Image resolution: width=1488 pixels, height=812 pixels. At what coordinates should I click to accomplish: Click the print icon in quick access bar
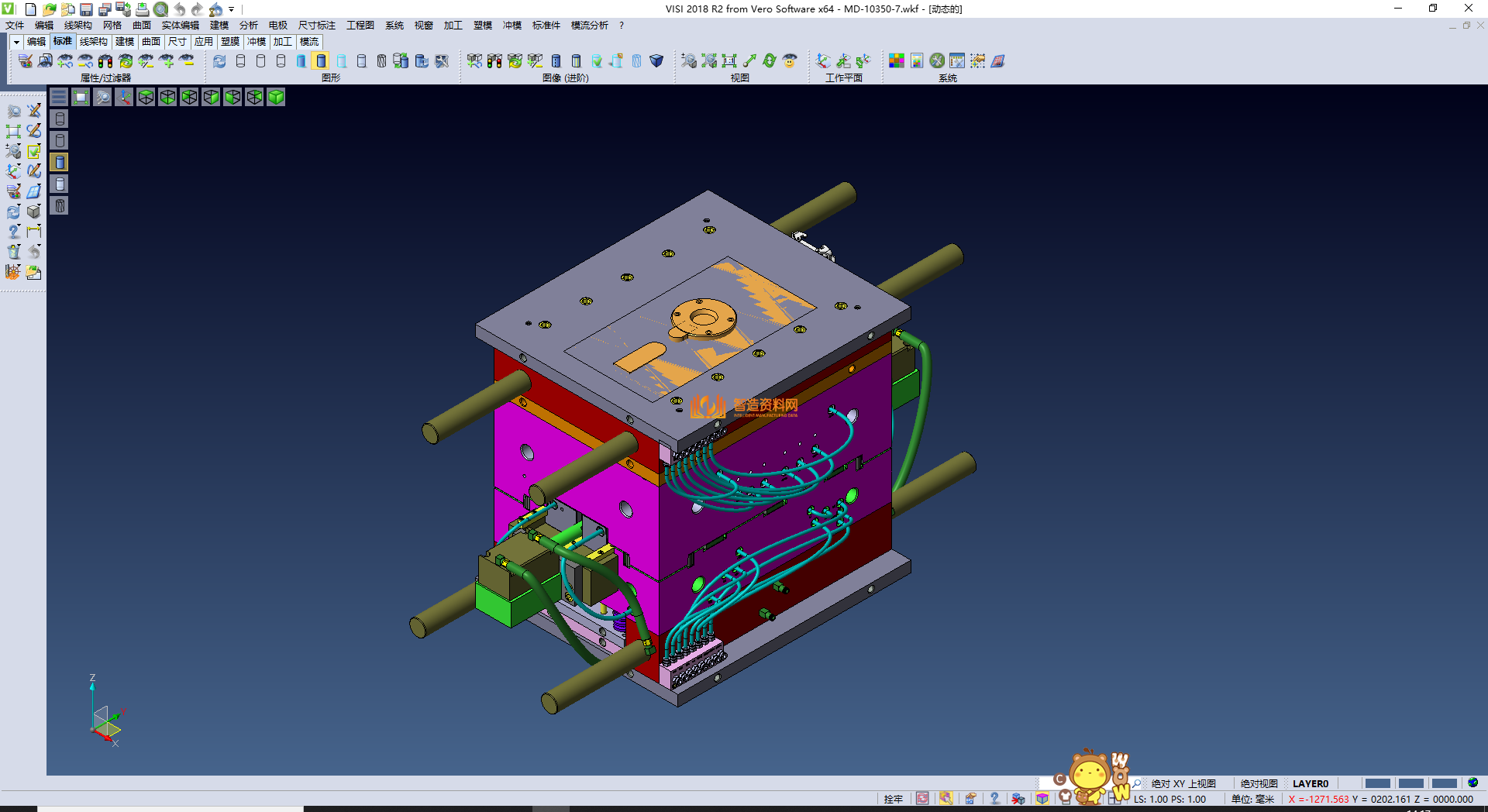pyautogui.click(x=142, y=9)
